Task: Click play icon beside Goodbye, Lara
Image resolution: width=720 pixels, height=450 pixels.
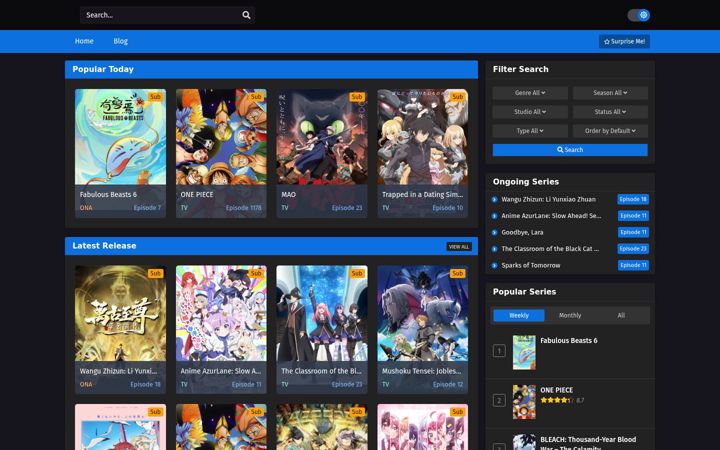Action: tap(495, 232)
